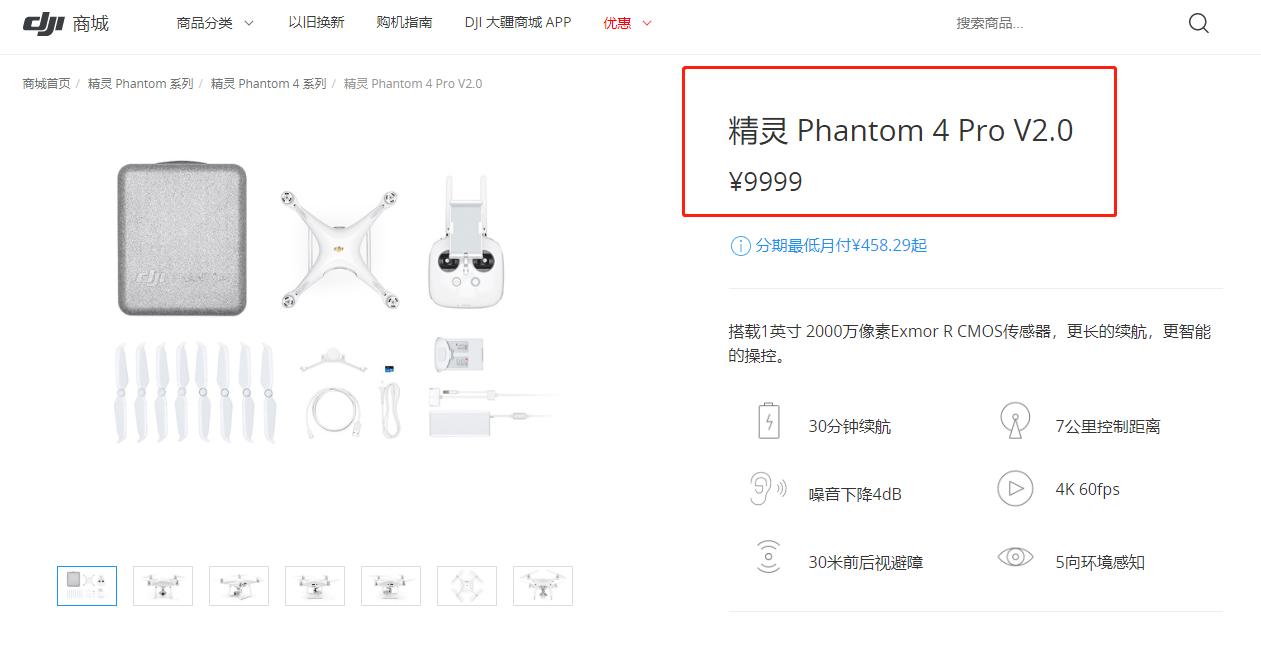The image size is (1261, 650).
Task: Open the 购机指南 menu item
Action: (x=404, y=22)
